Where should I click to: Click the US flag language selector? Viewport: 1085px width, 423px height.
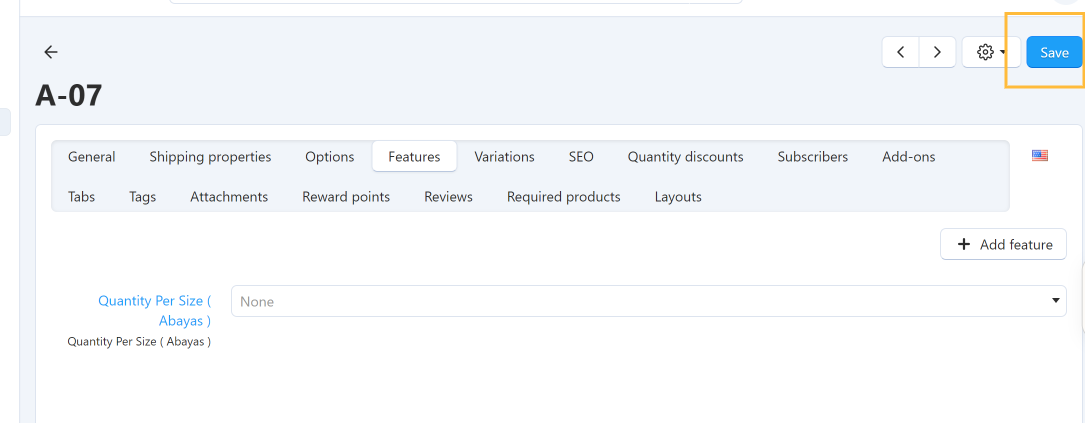click(1039, 156)
